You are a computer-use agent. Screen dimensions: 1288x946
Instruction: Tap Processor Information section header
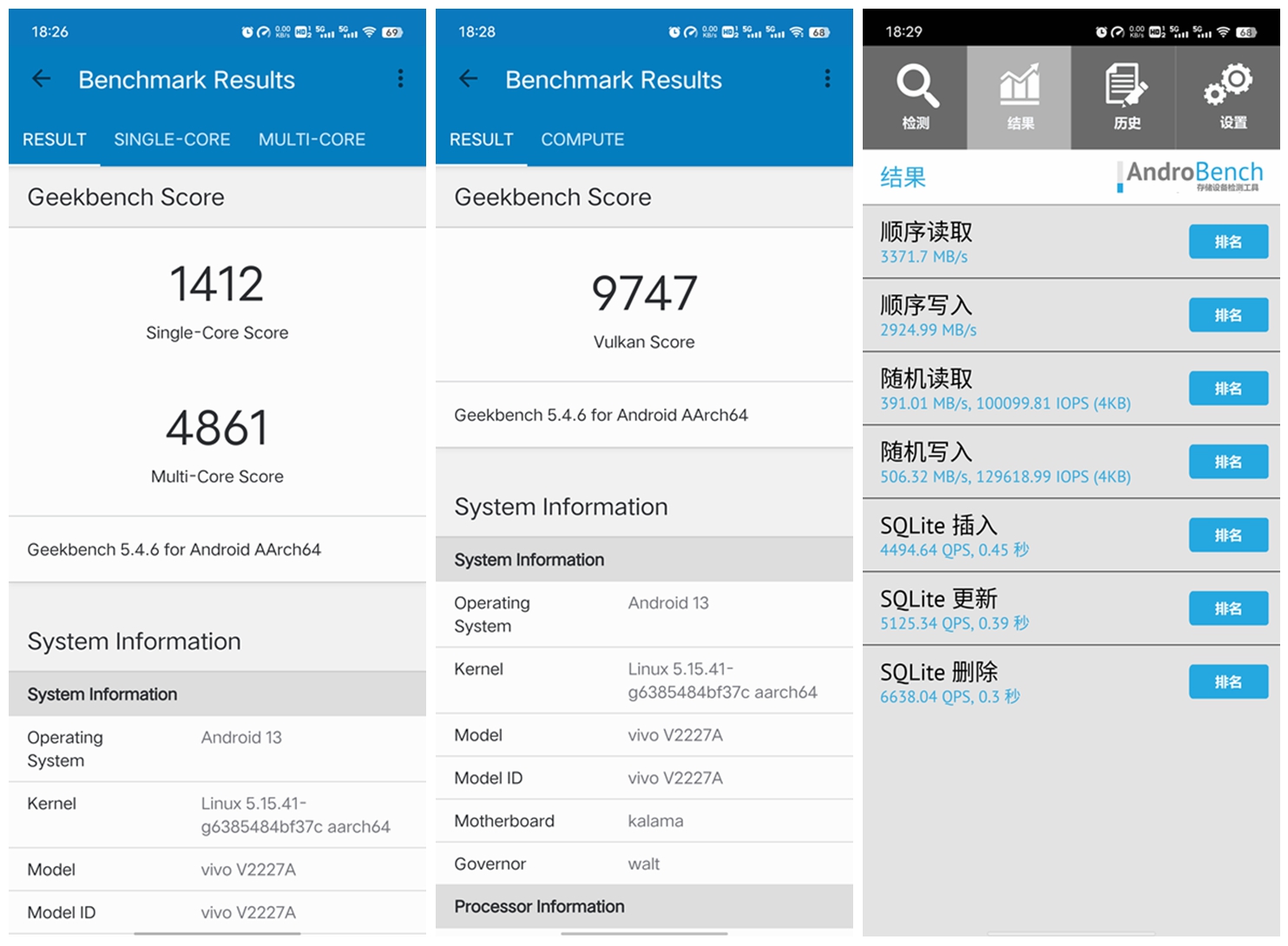coord(644,906)
